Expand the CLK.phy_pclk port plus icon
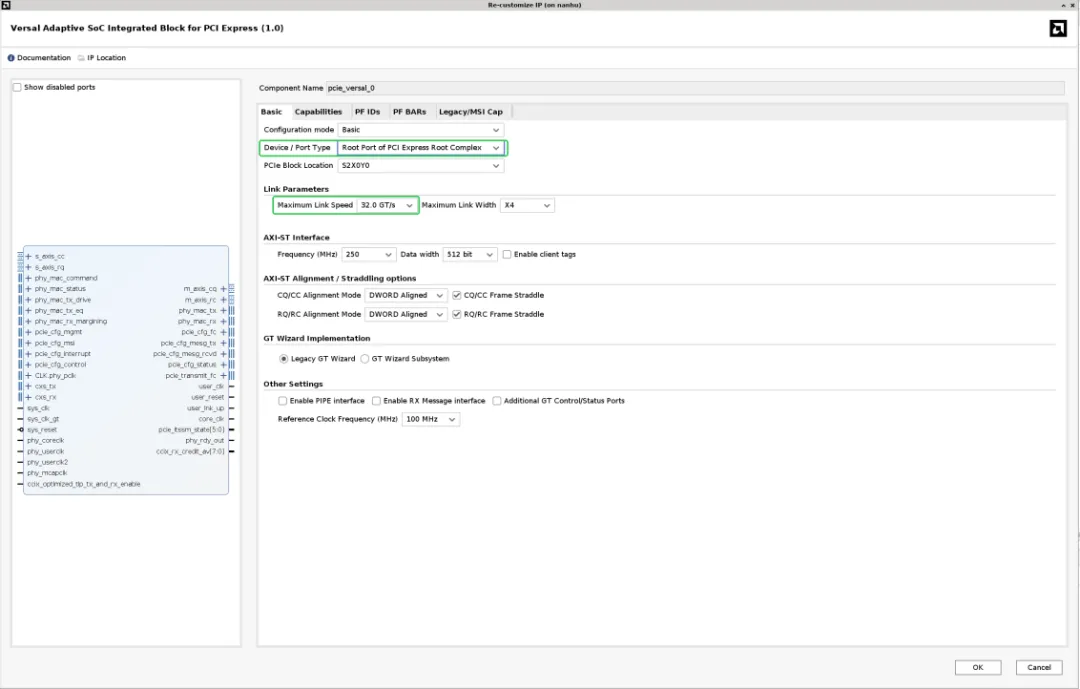The width and height of the screenshot is (1080, 689). click(x=28, y=376)
